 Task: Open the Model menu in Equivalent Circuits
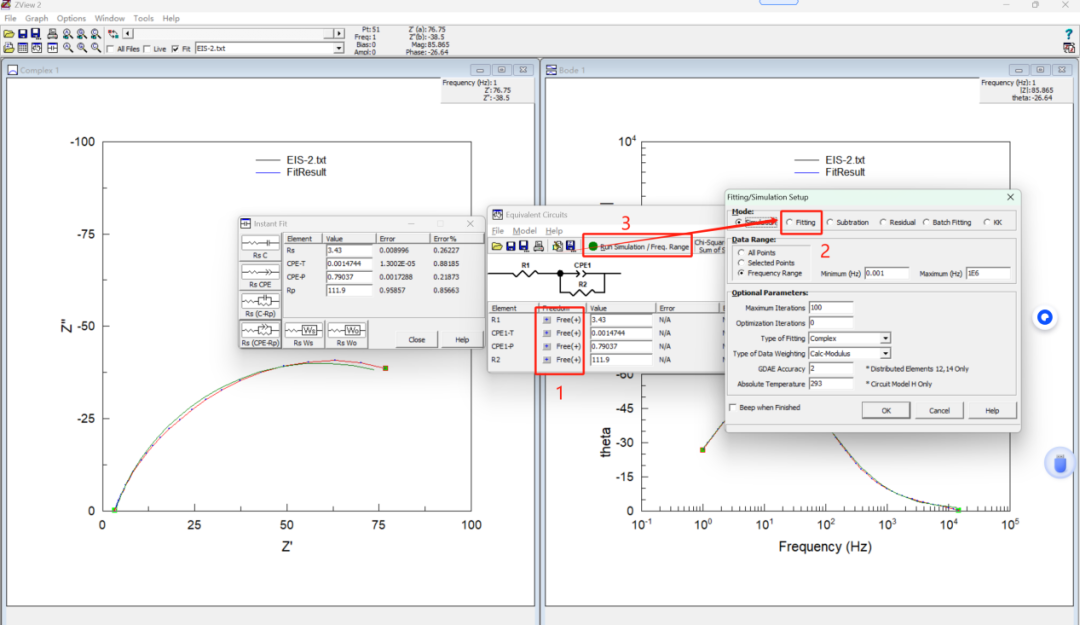(524, 231)
